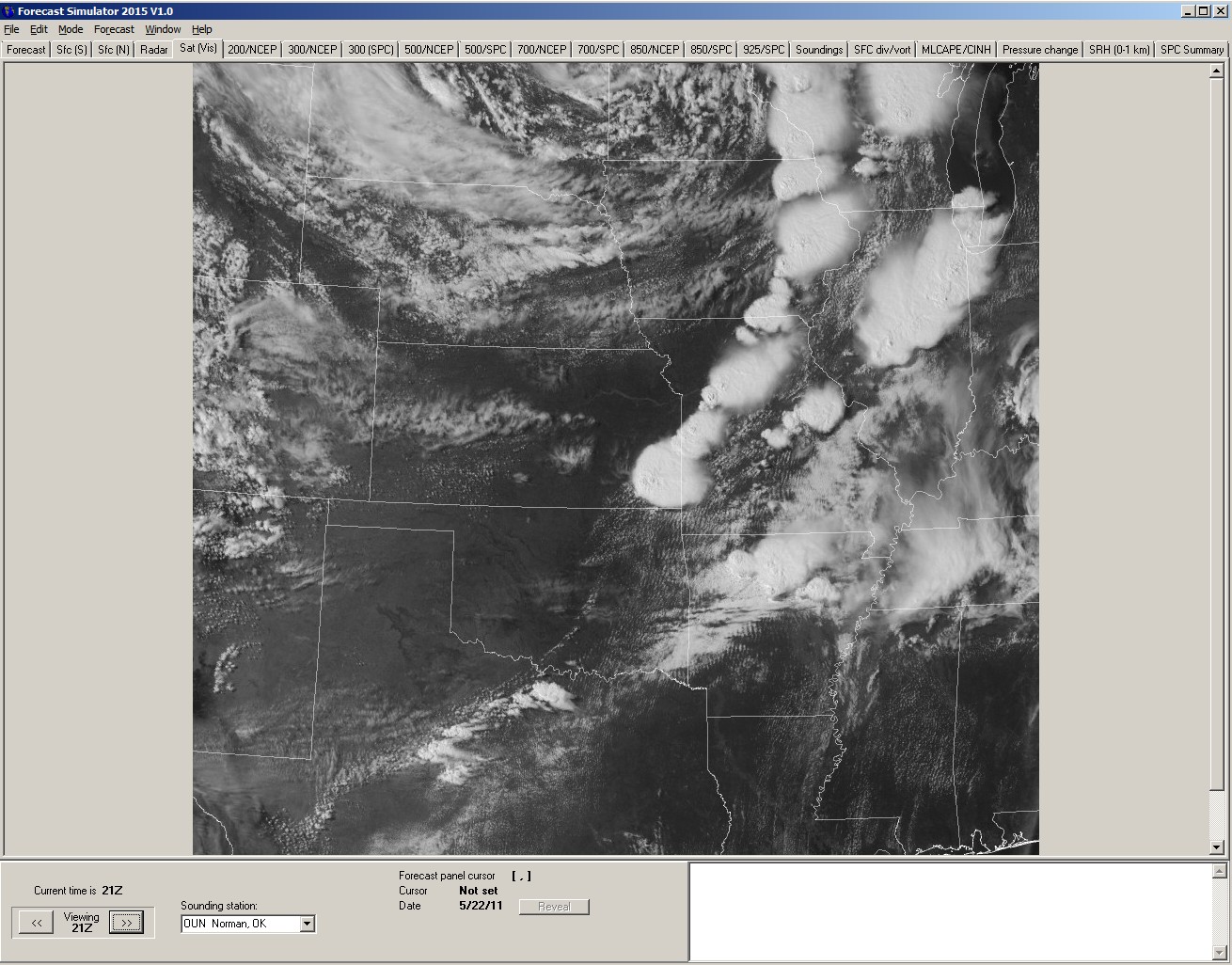Maximize the Forecast Simulator window
Image resolution: width=1232 pixels, height=965 pixels.
pyautogui.click(x=1203, y=11)
